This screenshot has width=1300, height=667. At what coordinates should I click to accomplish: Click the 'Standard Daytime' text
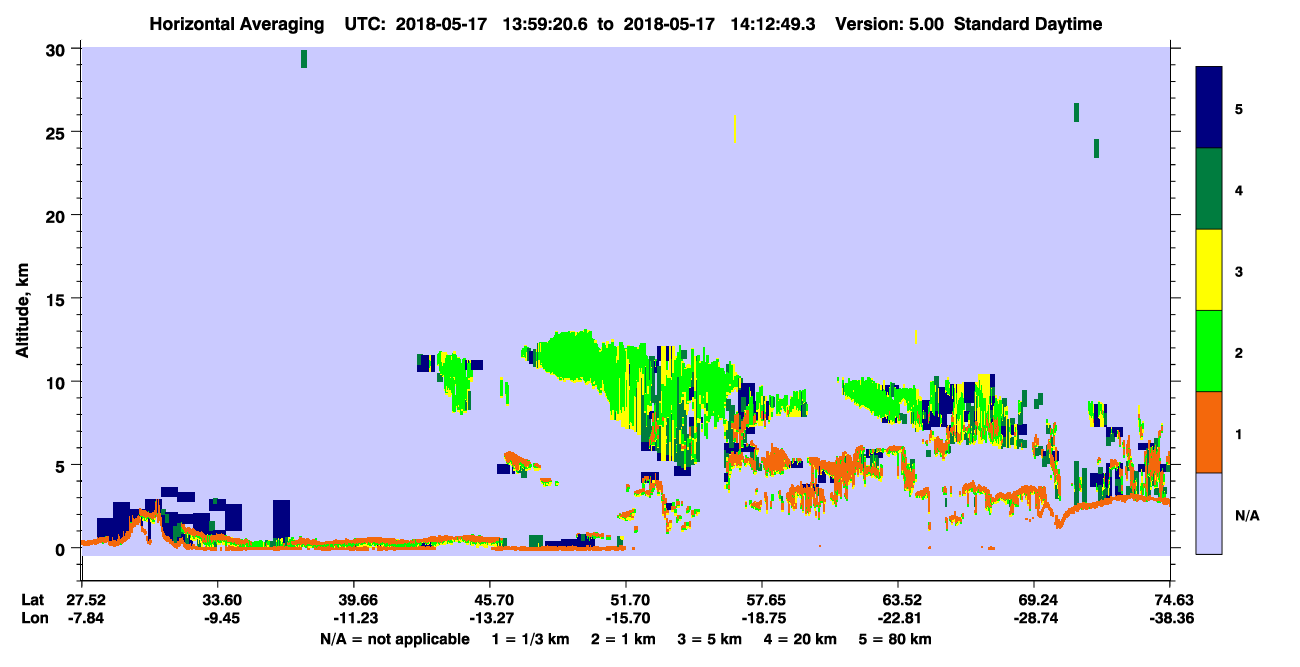[x=1028, y=24]
